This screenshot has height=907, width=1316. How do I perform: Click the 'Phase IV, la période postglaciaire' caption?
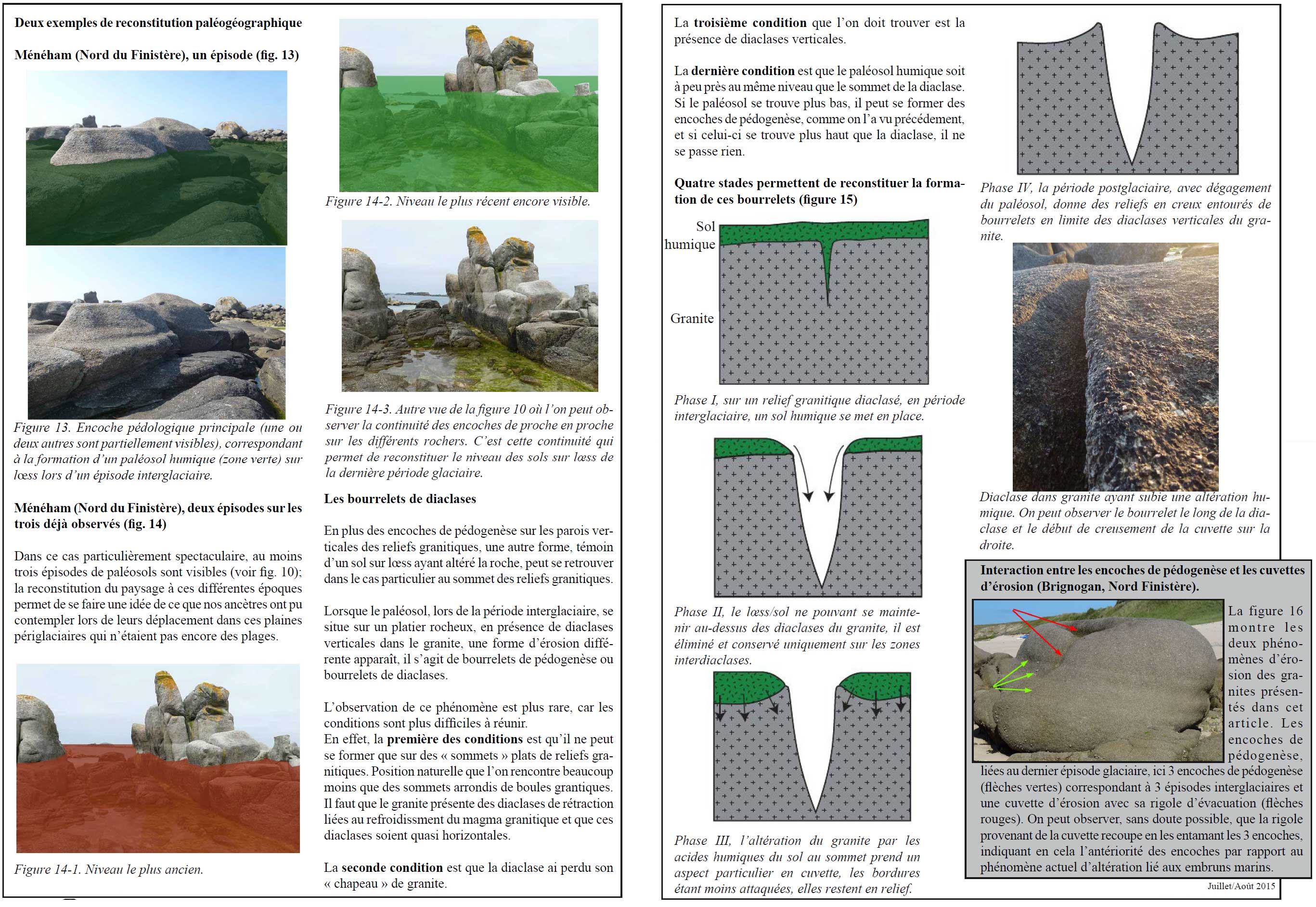pyautogui.click(x=1125, y=212)
